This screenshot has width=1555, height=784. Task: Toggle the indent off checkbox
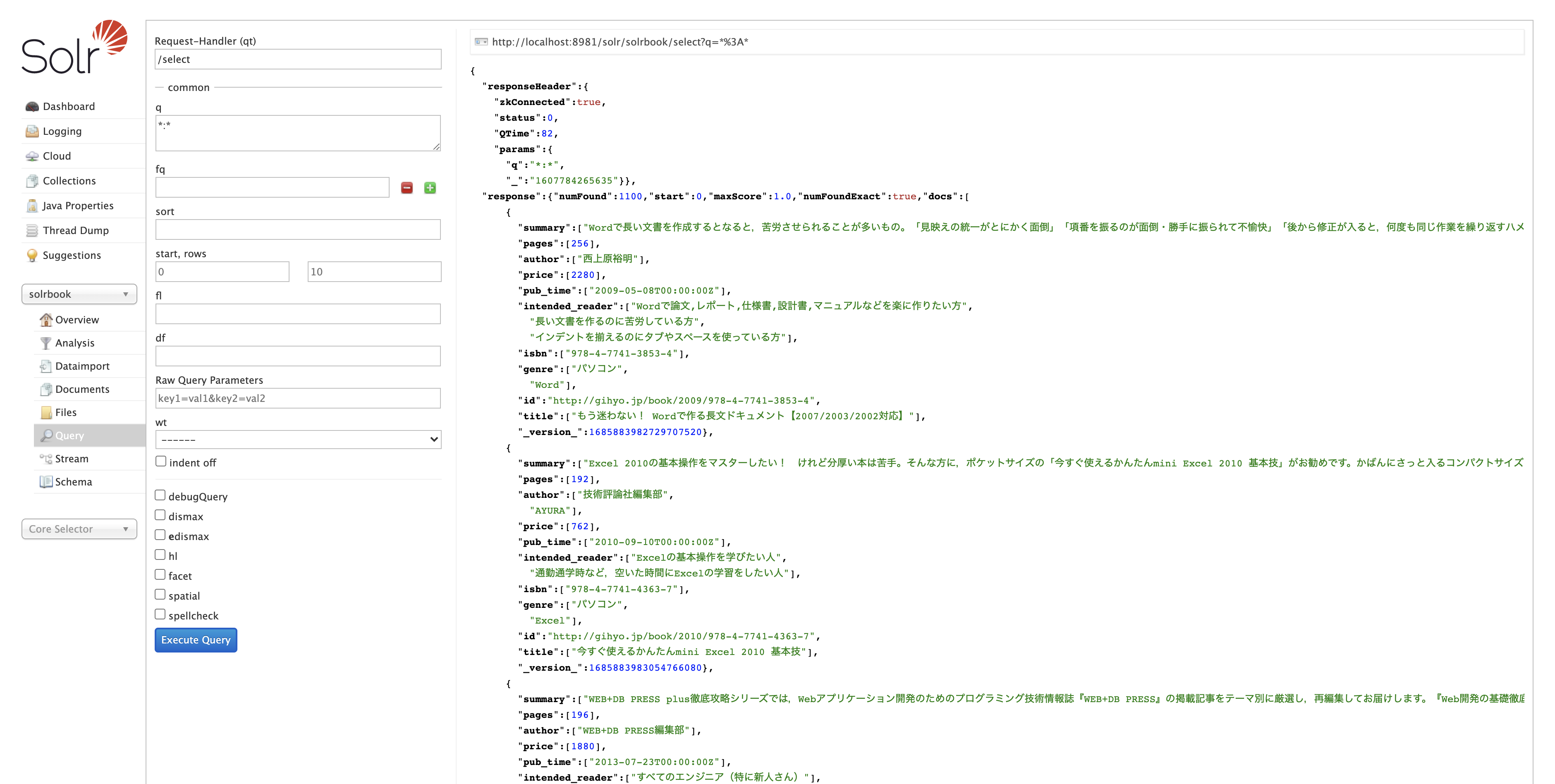pos(160,462)
